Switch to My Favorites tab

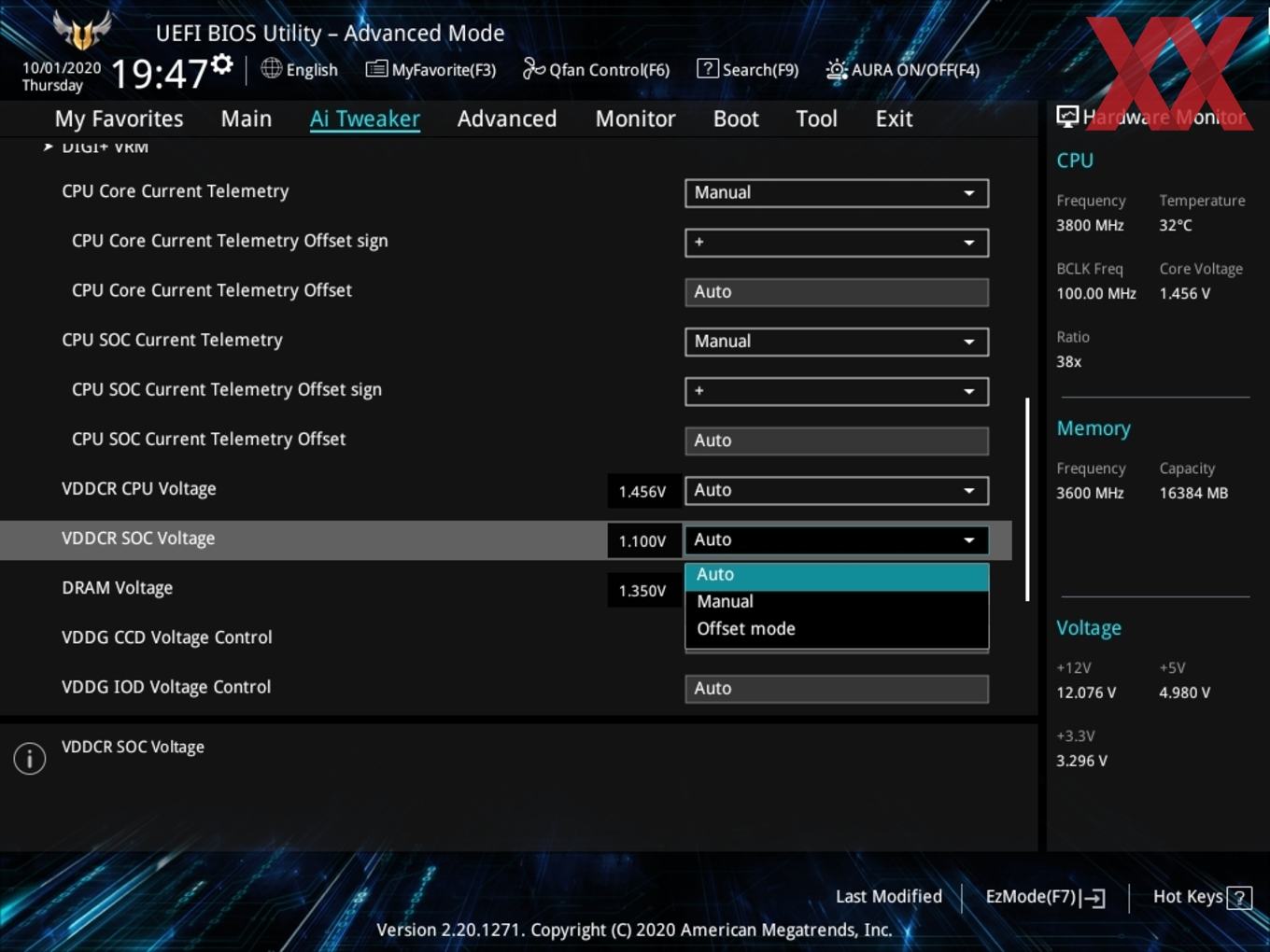[x=120, y=119]
